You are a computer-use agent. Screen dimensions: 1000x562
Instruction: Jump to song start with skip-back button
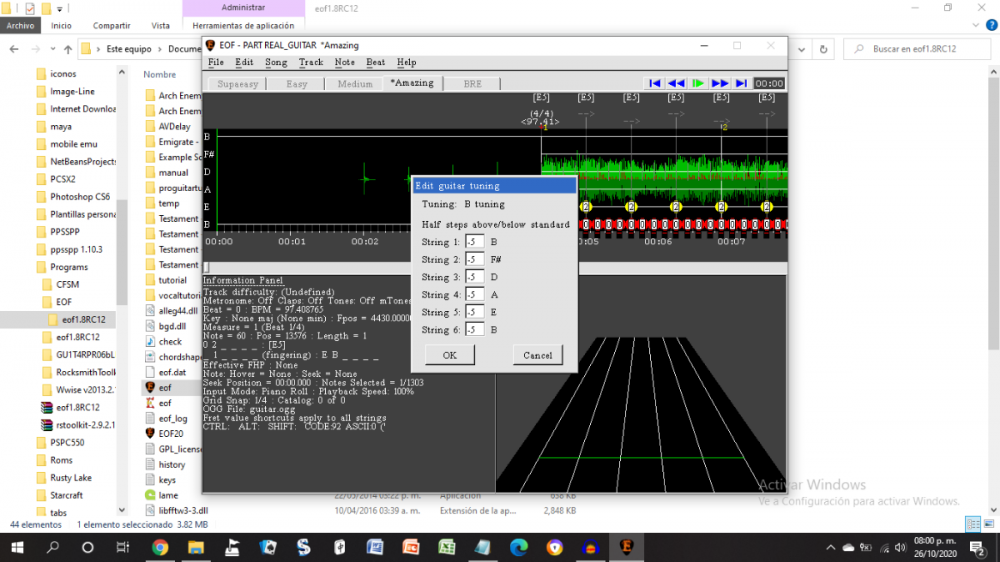click(x=654, y=84)
